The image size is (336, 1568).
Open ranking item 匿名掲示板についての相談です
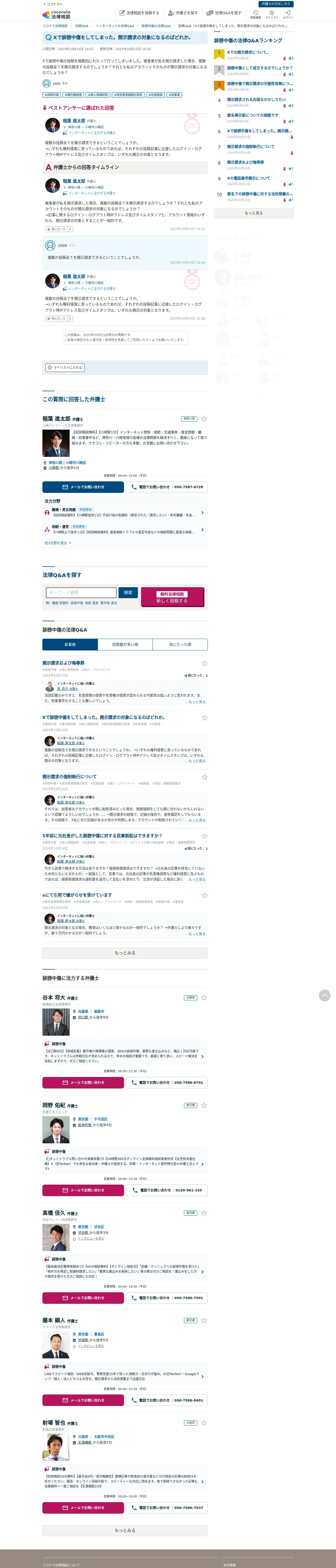pos(253,115)
